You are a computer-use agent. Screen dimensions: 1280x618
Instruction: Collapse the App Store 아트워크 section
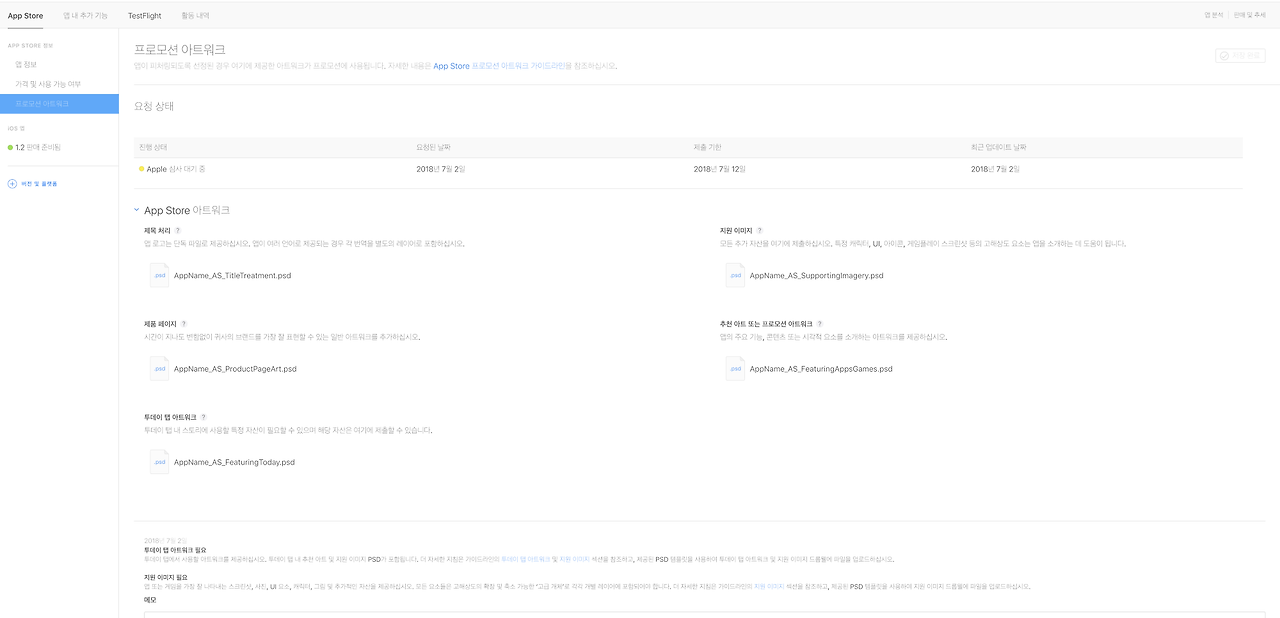(x=137, y=210)
